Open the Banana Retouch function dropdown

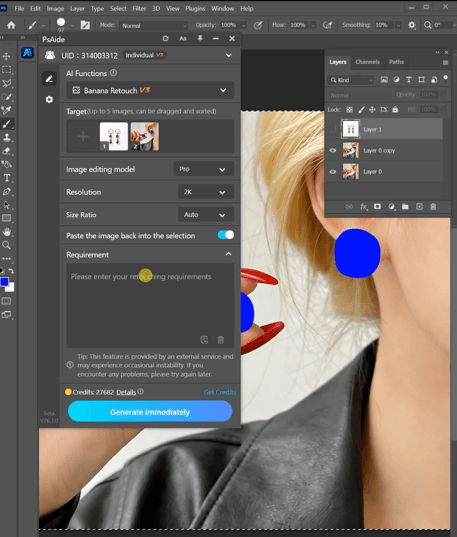click(150, 90)
